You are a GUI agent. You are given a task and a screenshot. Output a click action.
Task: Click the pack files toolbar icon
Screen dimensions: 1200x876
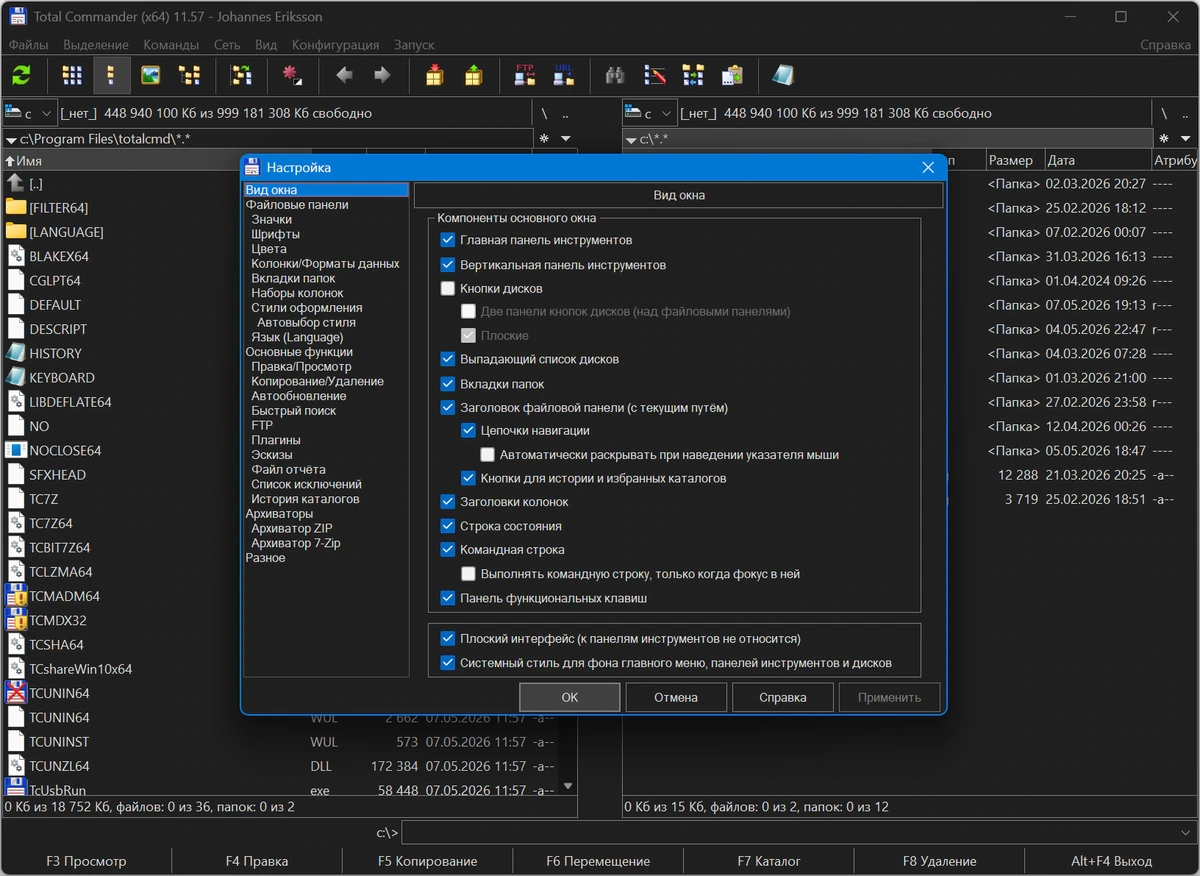(434, 75)
